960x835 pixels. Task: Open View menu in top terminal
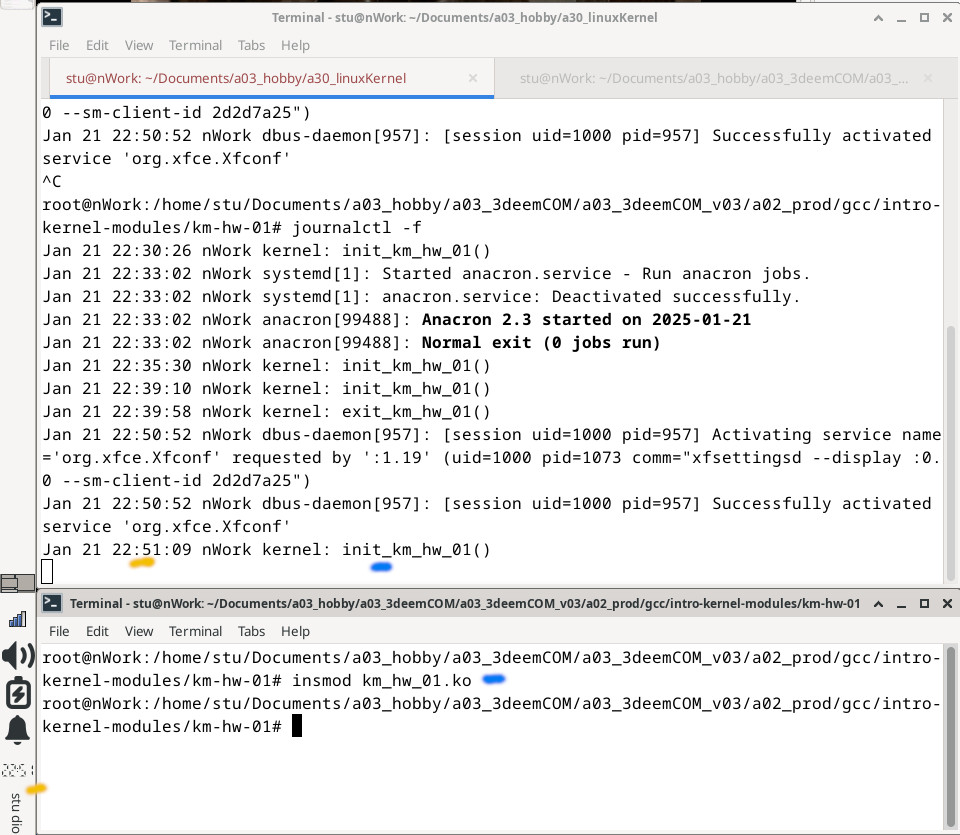pyautogui.click(x=139, y=45)
